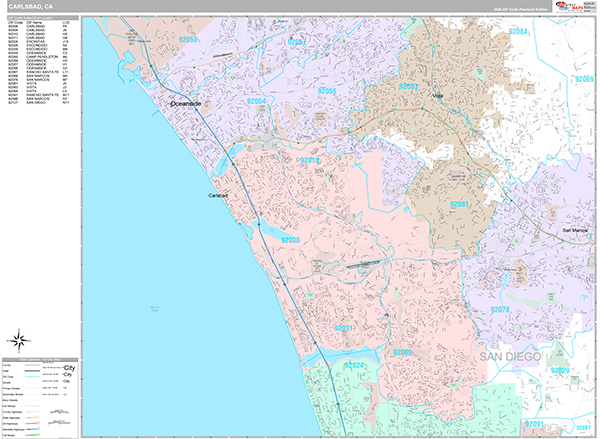The width and height of the screenshot is (600, 439).
Task: Select ZIP code label 92067
Action: (x=584, y=428)
